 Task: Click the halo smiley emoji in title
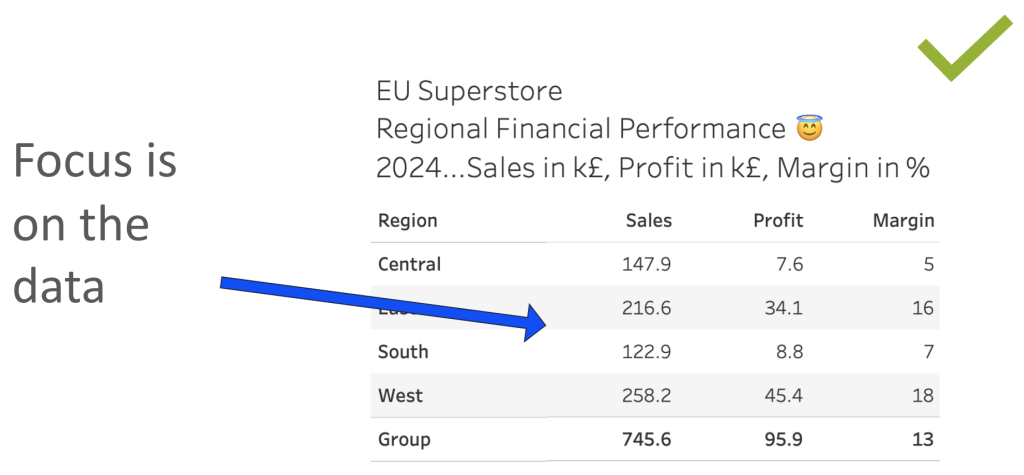click(x=810, y=128)
